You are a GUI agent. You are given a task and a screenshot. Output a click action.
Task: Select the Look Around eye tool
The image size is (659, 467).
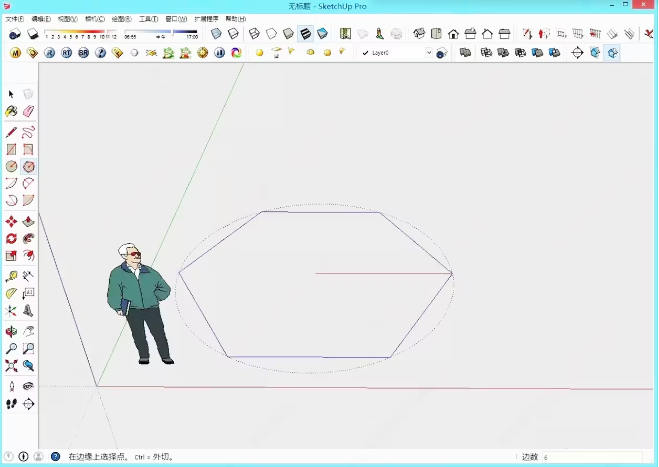[28, 387]
